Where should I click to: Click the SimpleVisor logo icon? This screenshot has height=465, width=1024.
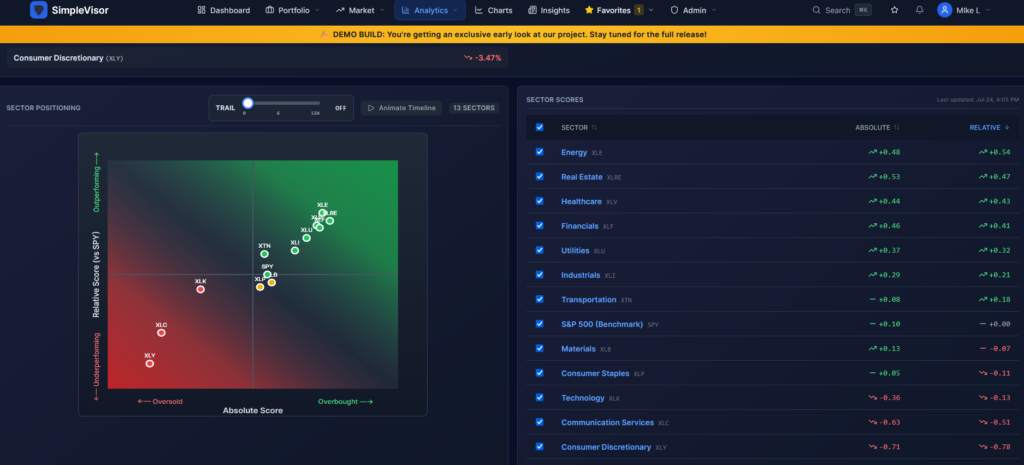(x=39, y=10)
